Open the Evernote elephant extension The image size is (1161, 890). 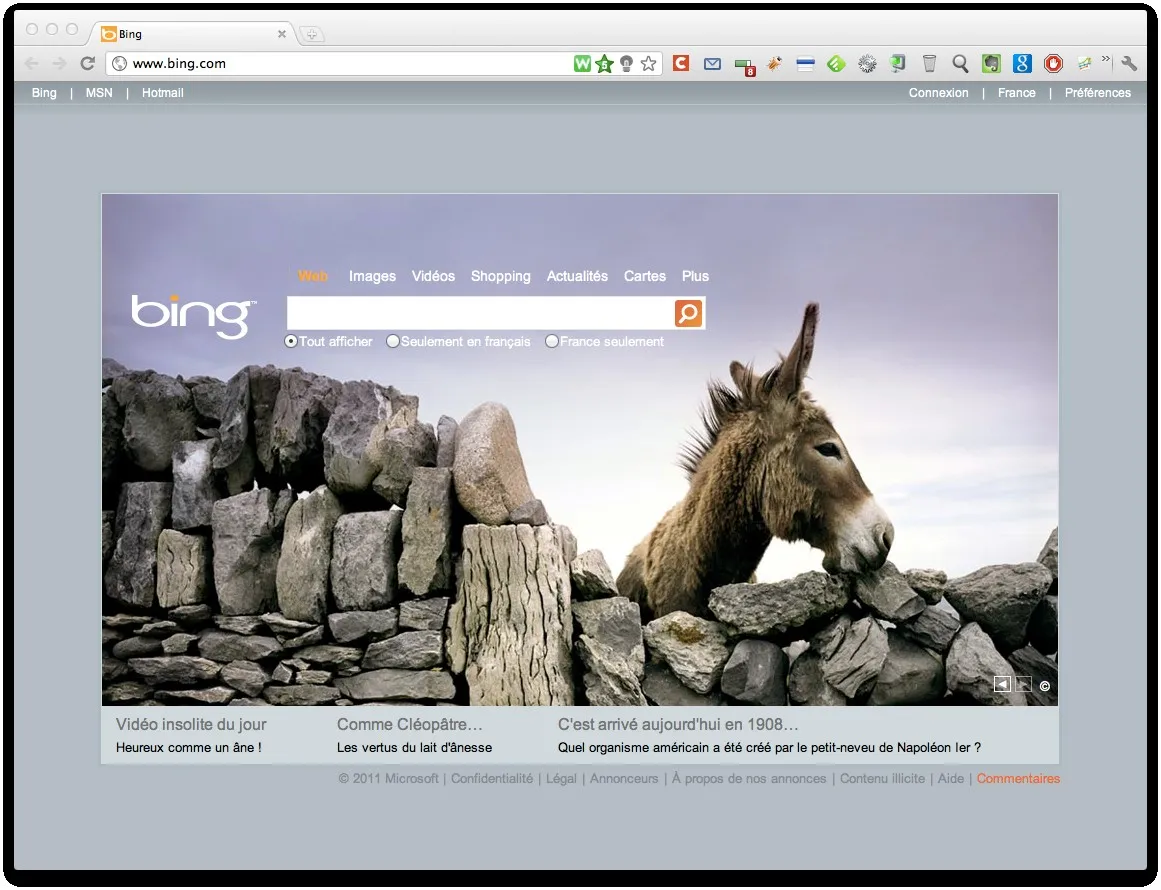pyautogui.click(x=991, y=64)
